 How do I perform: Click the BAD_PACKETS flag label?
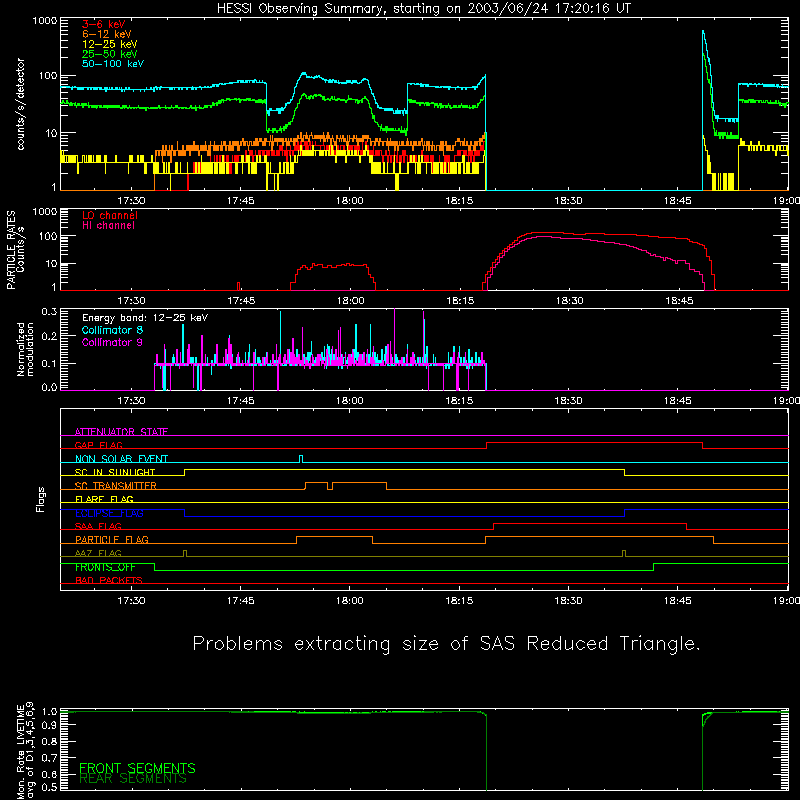pyautogui.click(x=109, y=580)
